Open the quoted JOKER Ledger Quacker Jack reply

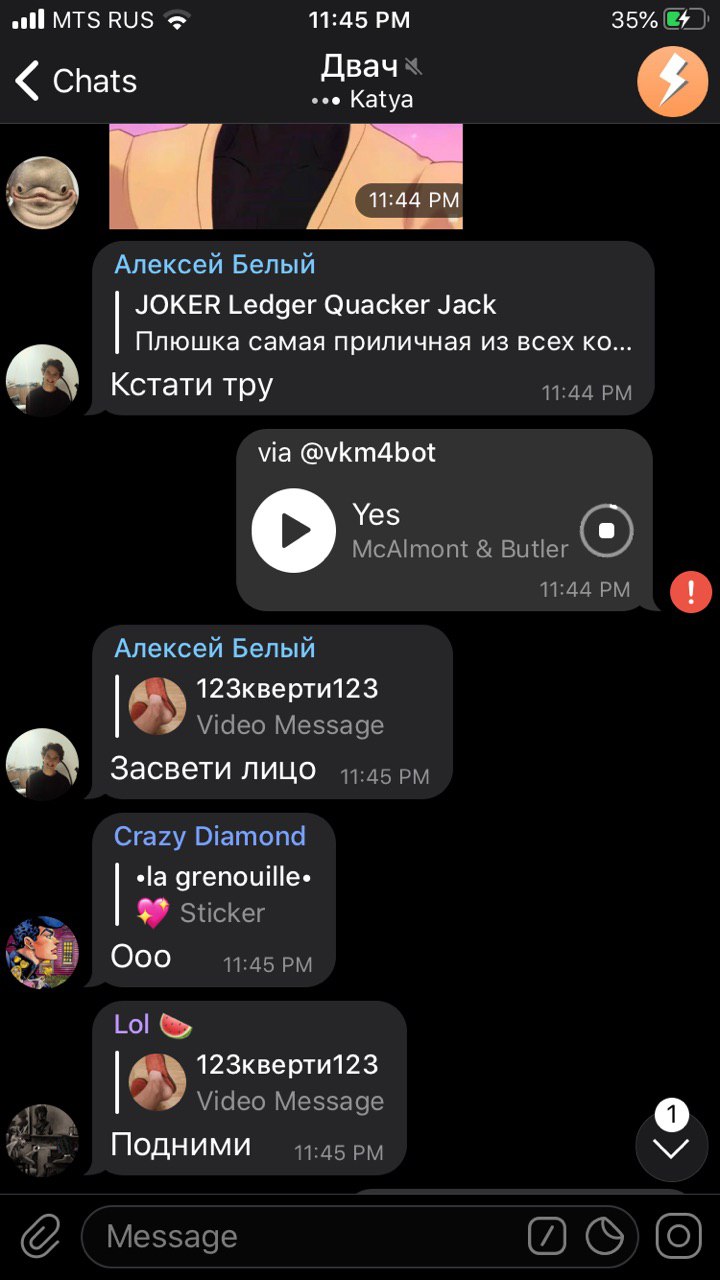click(375, 323)
